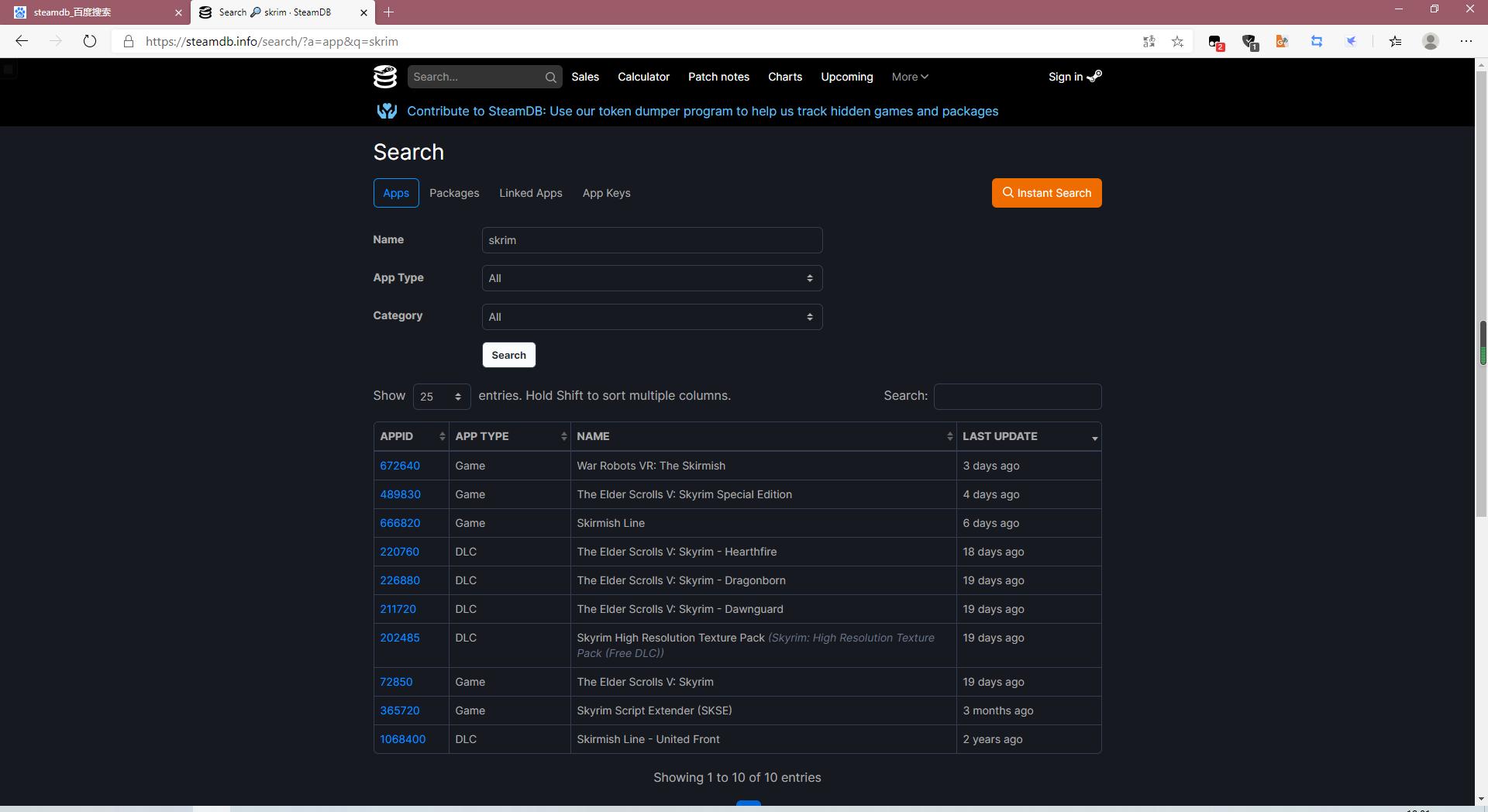This screenshot has height=812, width=1488.
Task: Click the Instant Search button
Action: [x=1047, y=193]
